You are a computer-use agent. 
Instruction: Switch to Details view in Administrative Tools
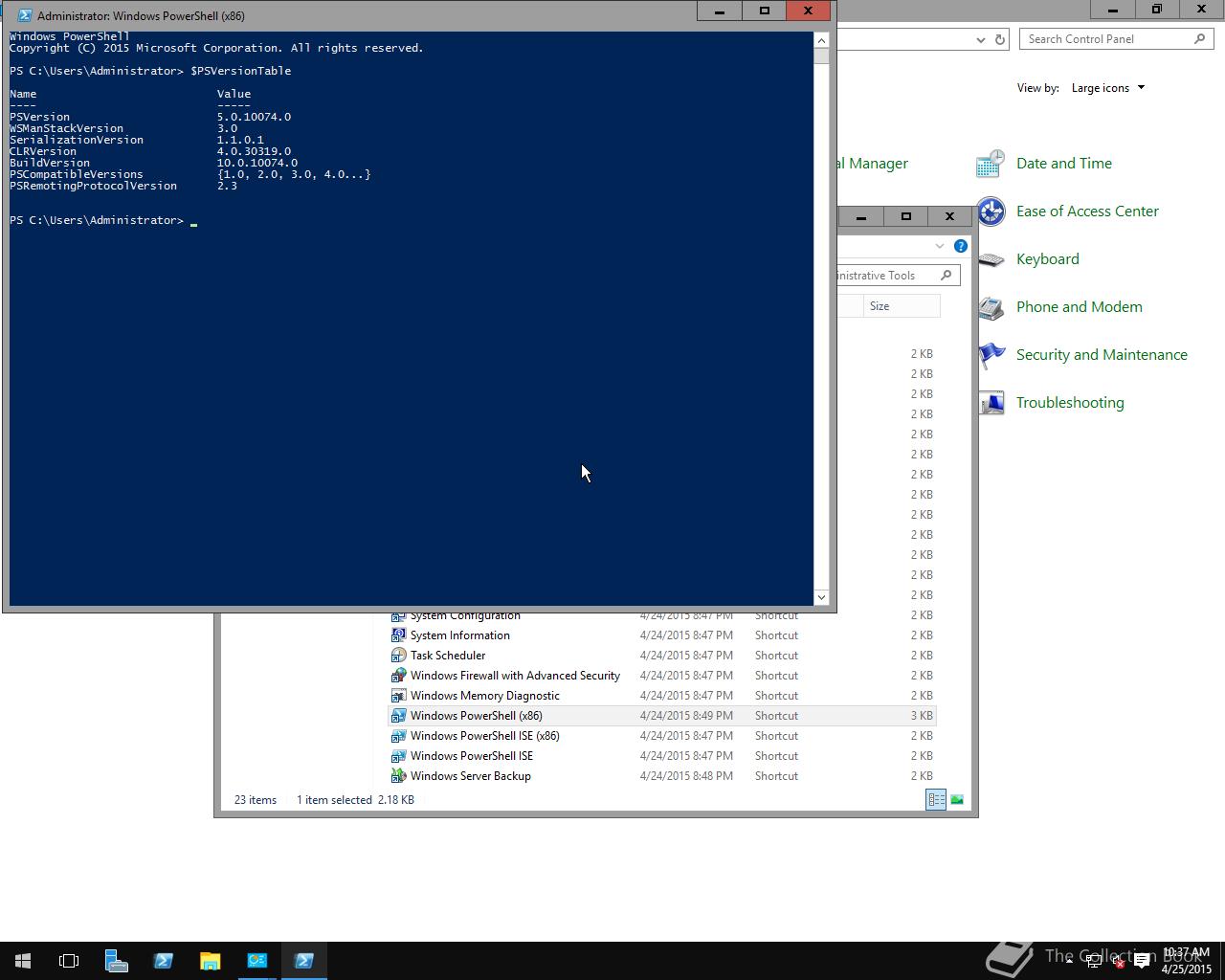(x=936, y=800)
